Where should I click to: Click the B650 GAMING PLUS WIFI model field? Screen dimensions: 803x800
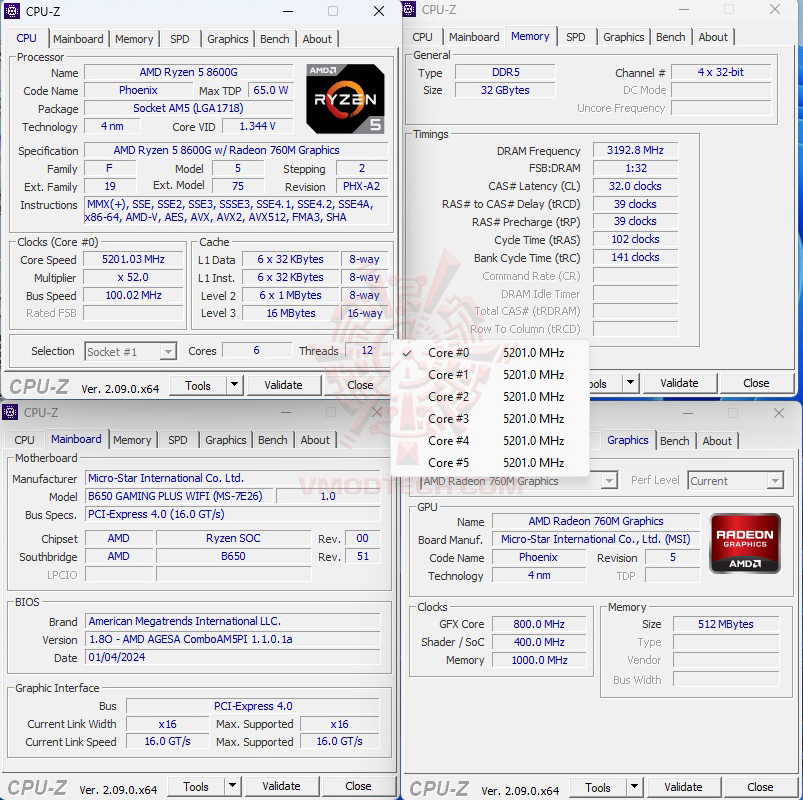[179, 496]
